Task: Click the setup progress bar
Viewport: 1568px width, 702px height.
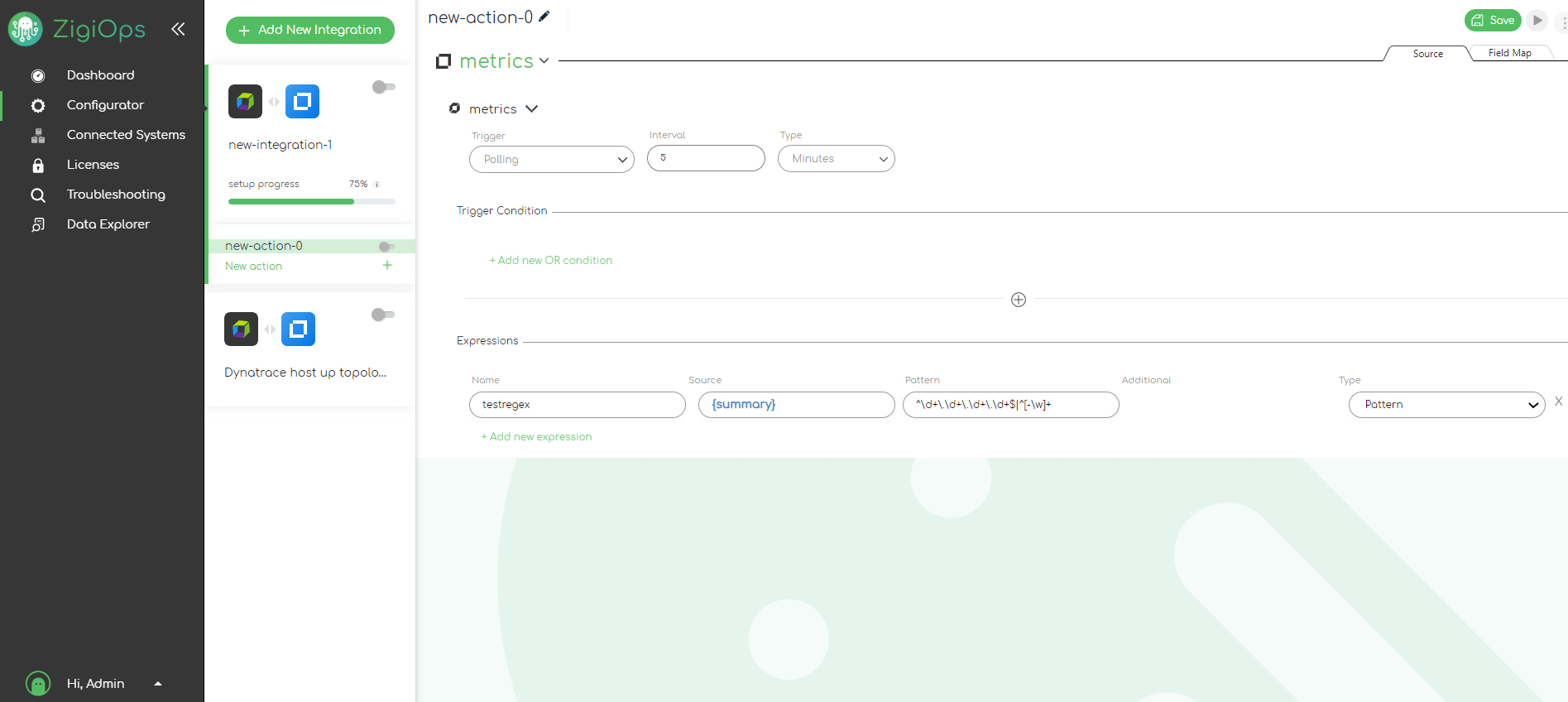Action: click(312, 201)
